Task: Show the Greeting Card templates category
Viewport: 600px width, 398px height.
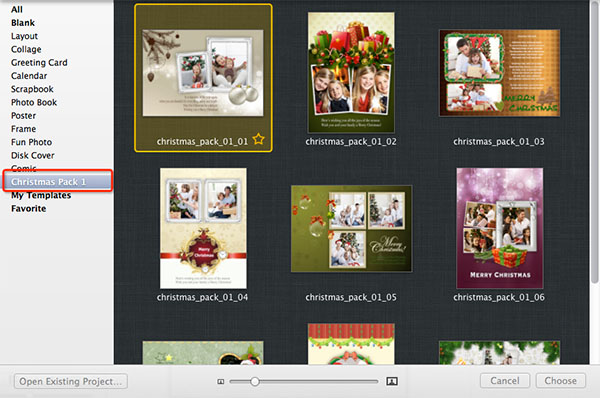Action: [x=39, y=62]
